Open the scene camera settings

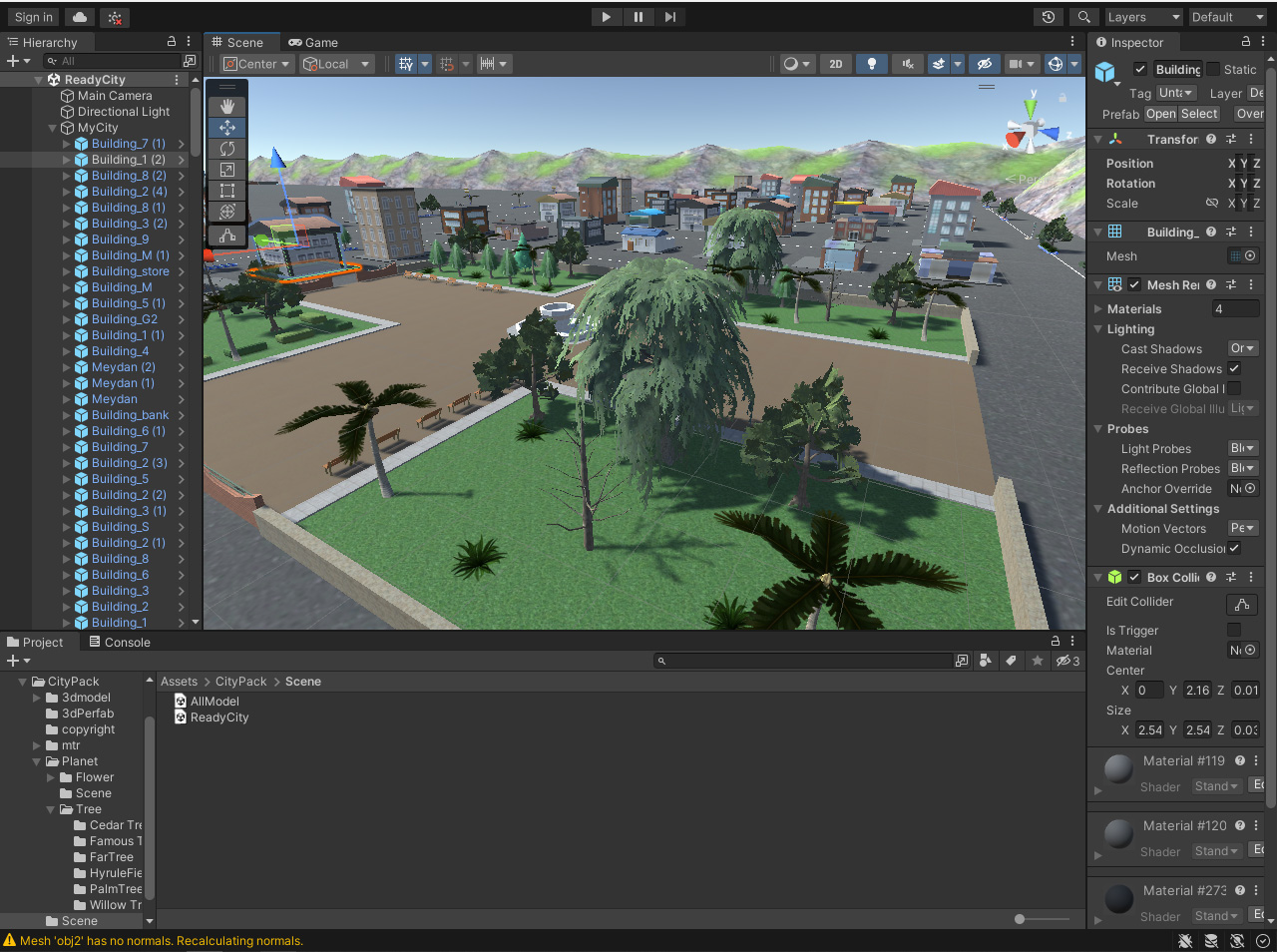[x=1022, y=64]
